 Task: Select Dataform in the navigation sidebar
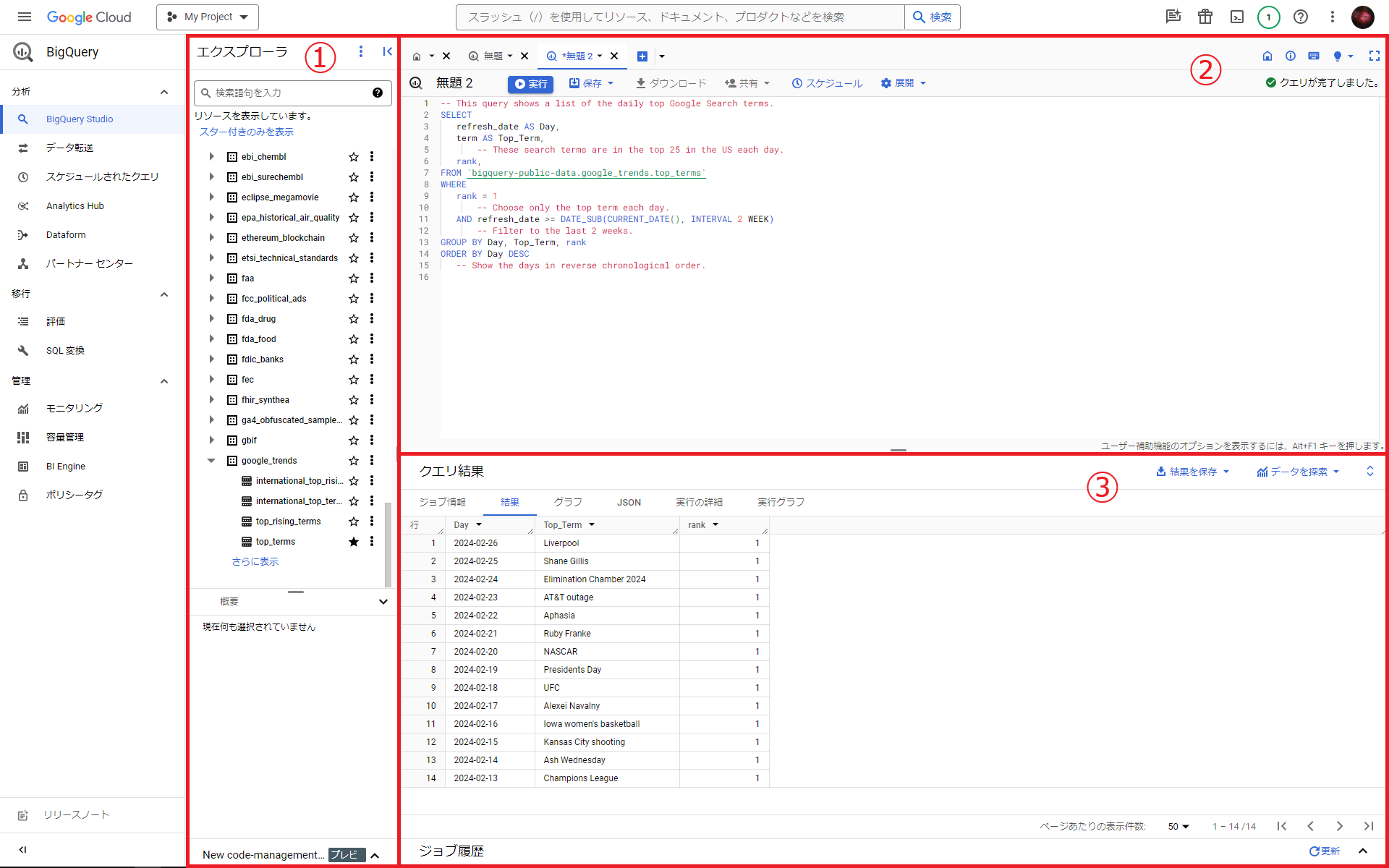point(67,234)
